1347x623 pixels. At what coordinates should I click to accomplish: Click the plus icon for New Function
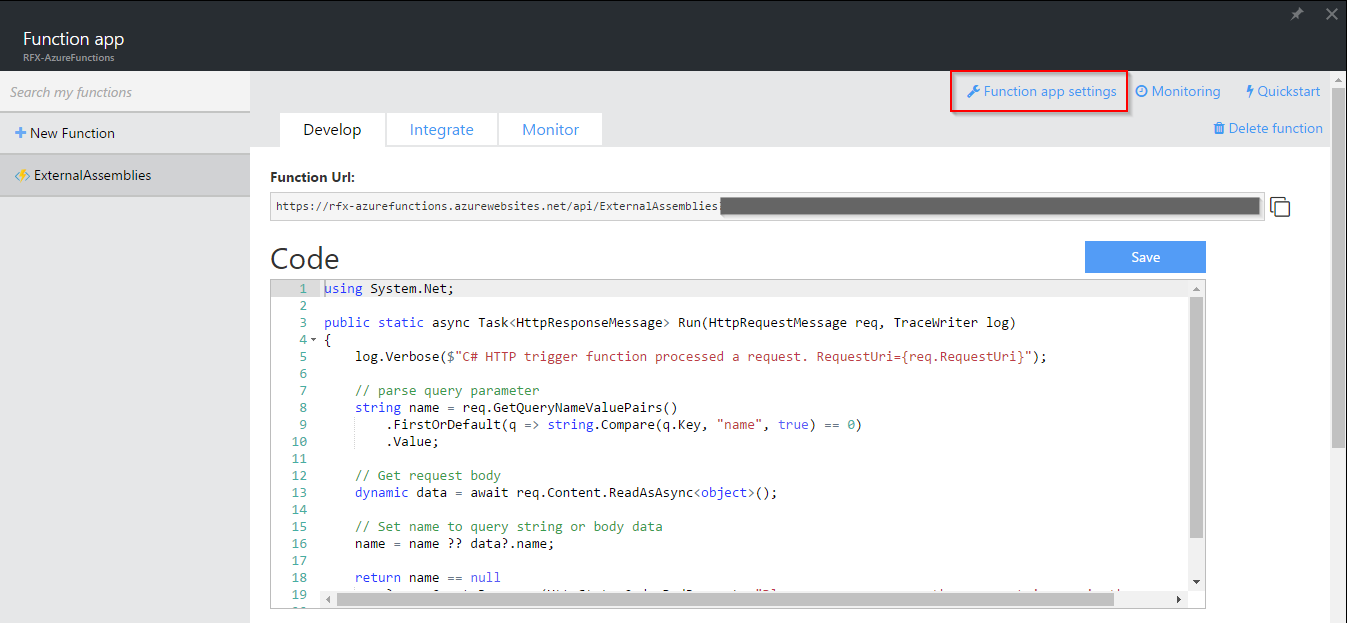pos(20,133)
